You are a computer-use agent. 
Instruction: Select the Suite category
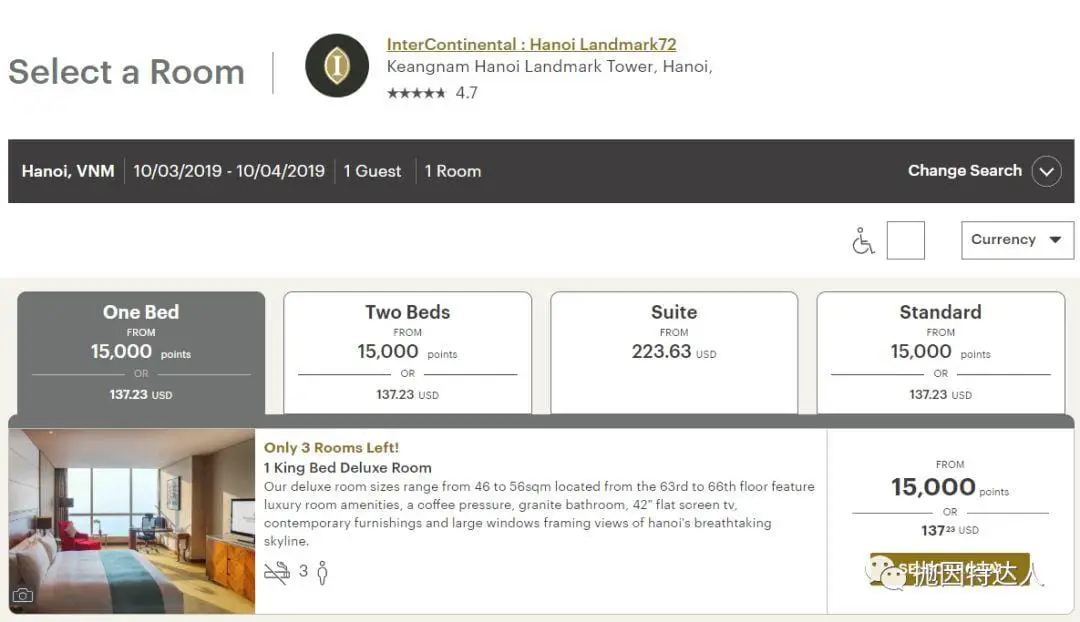(674, 350)
